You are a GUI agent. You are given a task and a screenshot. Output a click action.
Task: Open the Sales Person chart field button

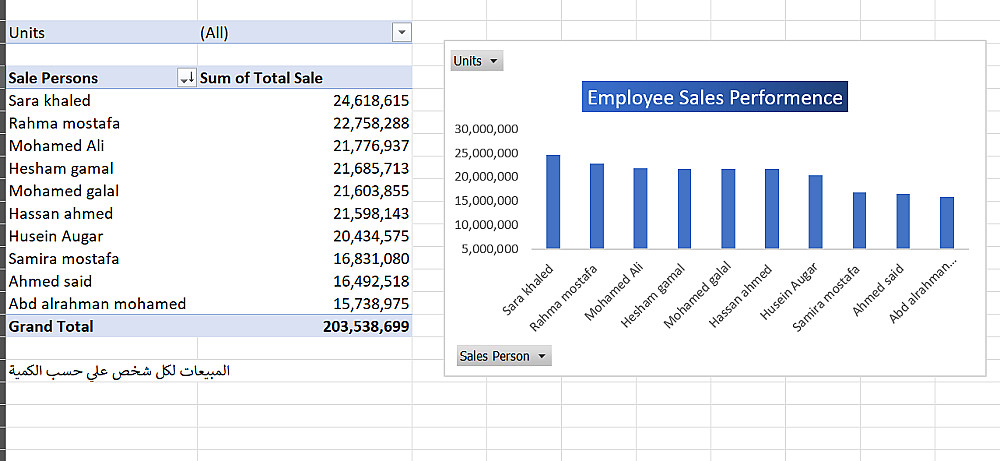[504, 356]
